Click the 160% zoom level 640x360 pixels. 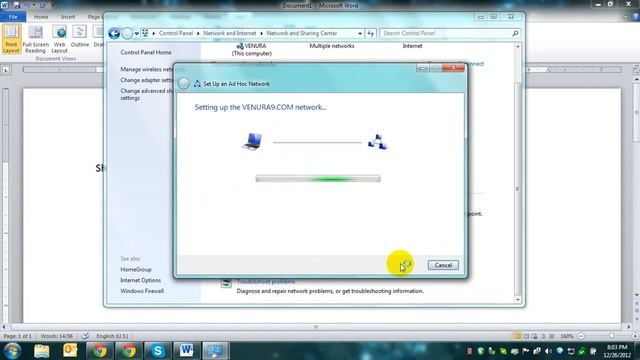click(567, 336)
